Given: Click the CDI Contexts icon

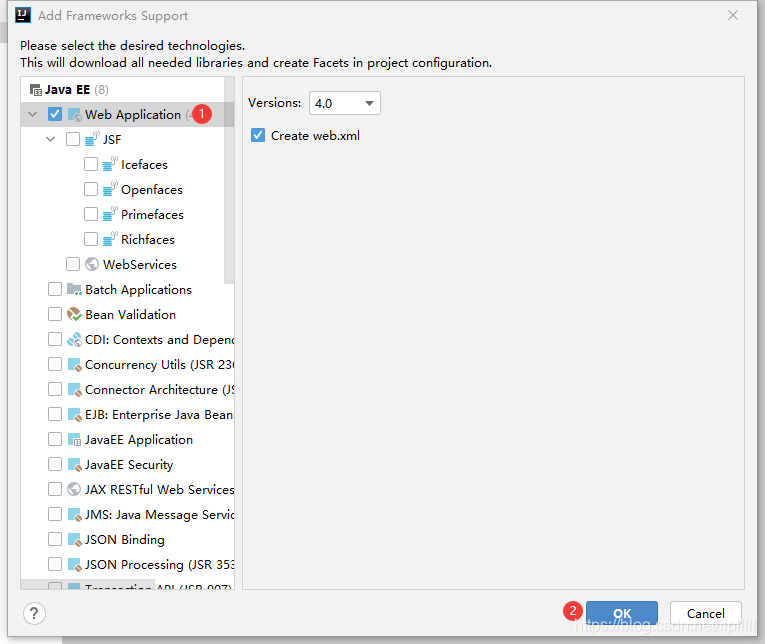Looking at the screenshot, I should pyautogui.click(x=74, y=339).
